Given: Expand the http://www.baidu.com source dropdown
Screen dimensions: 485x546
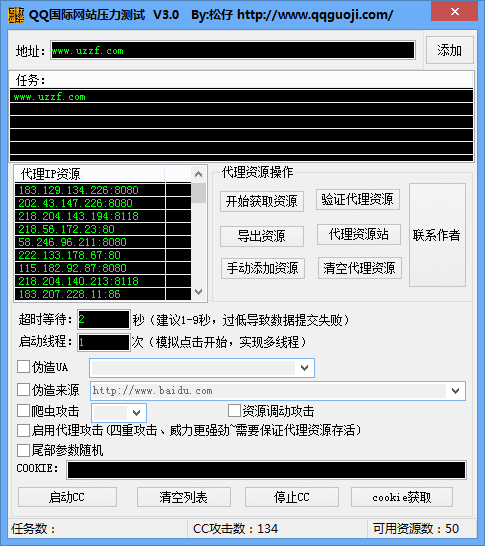Looking at the screenshot, I should pos(455,391).
